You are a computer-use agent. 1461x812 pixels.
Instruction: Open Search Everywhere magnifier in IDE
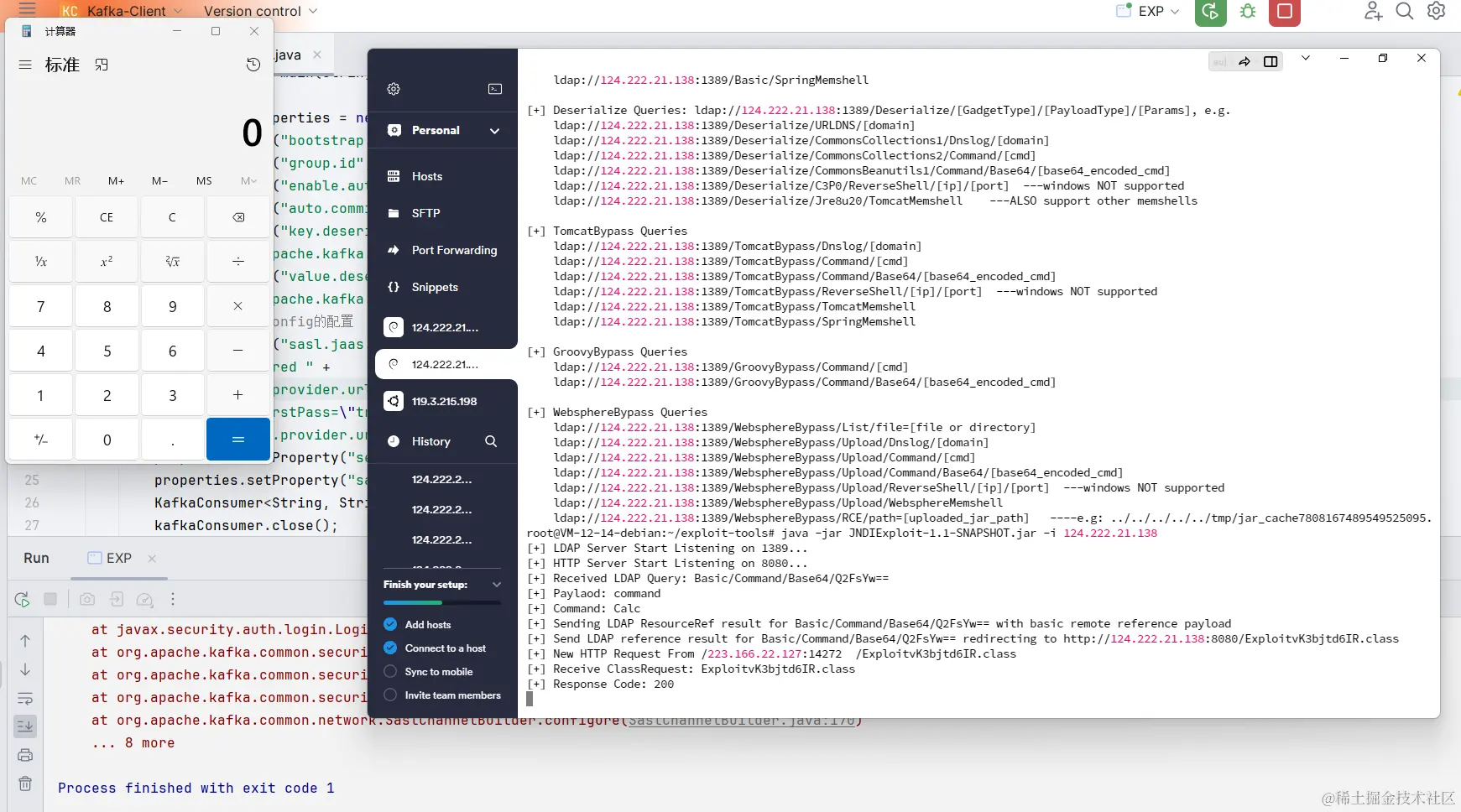(x=1404, y=11)
